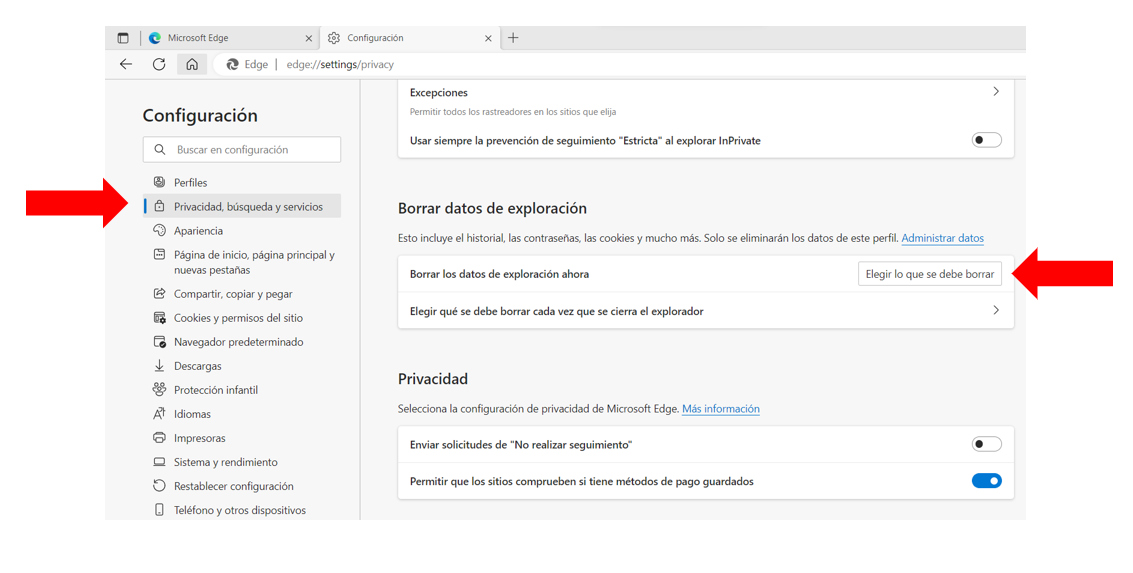The image size is (1133, 573).
Task: Open Perfiles settings section
Action: [242, 182]
